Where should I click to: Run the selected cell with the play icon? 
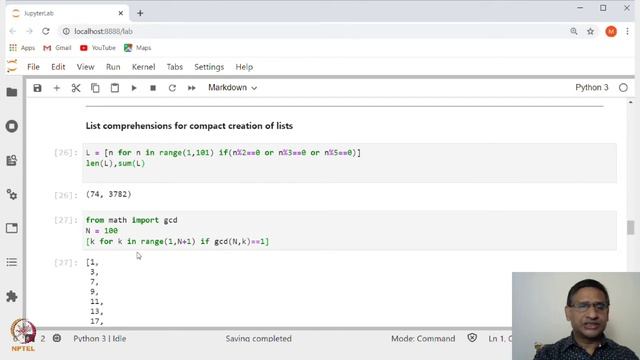point(133,88)
